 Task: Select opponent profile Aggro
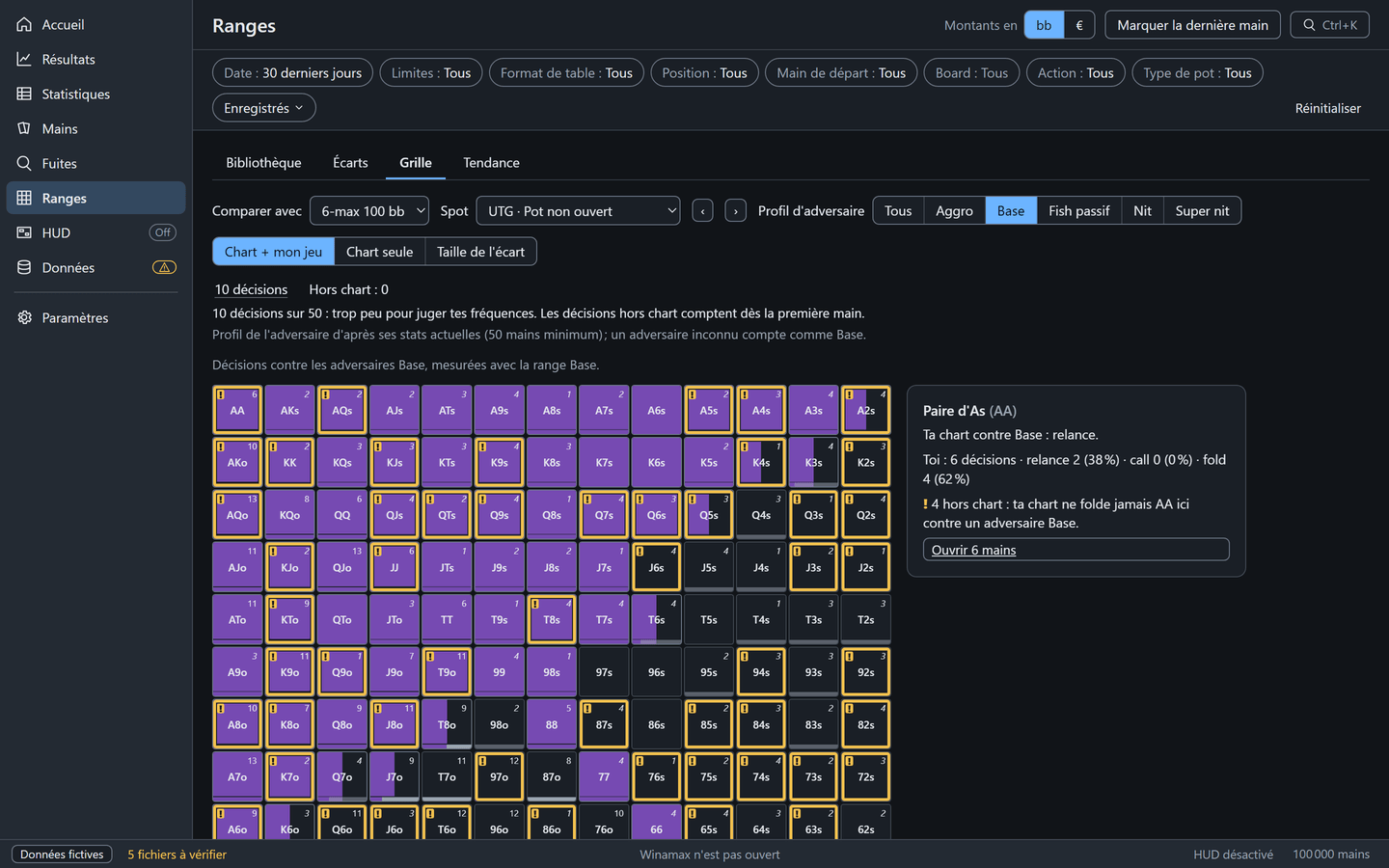click(954, 211)
